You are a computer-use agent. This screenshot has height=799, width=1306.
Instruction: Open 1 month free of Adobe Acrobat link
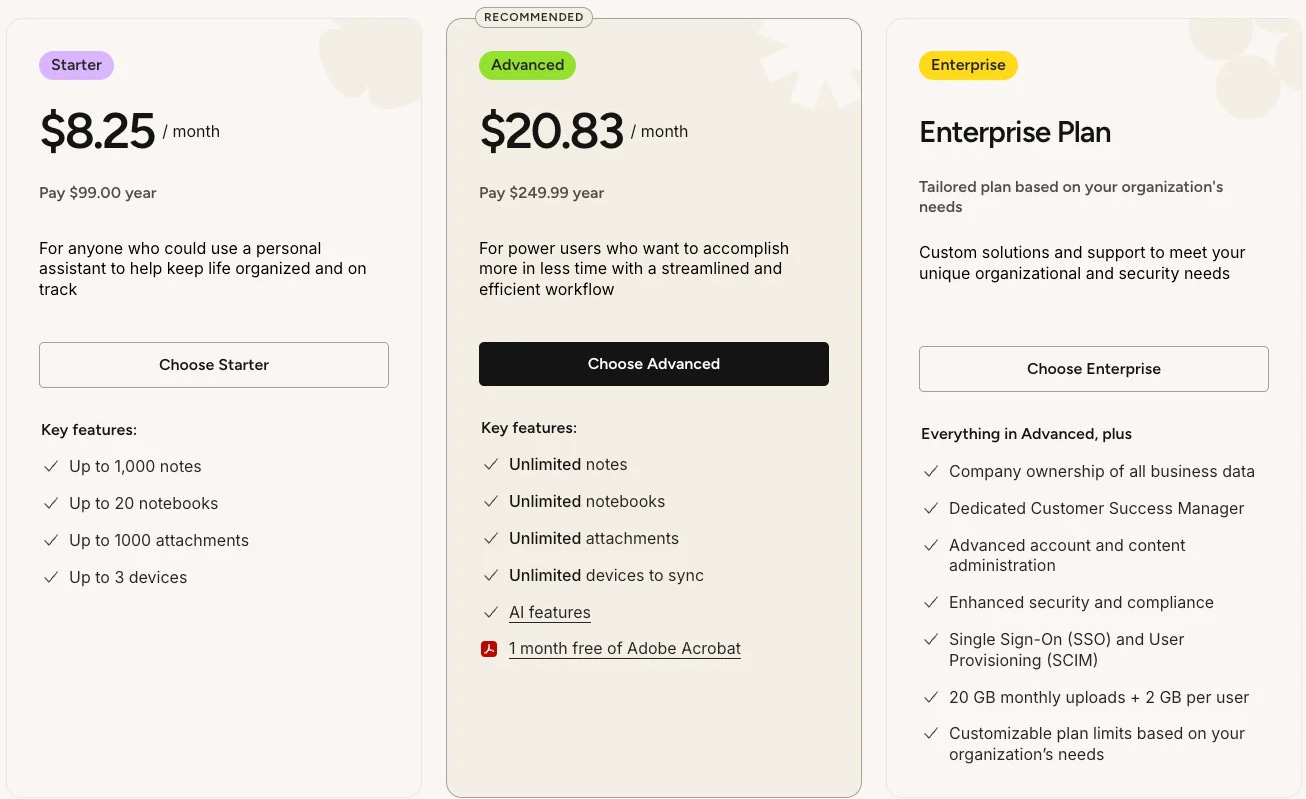625,648
